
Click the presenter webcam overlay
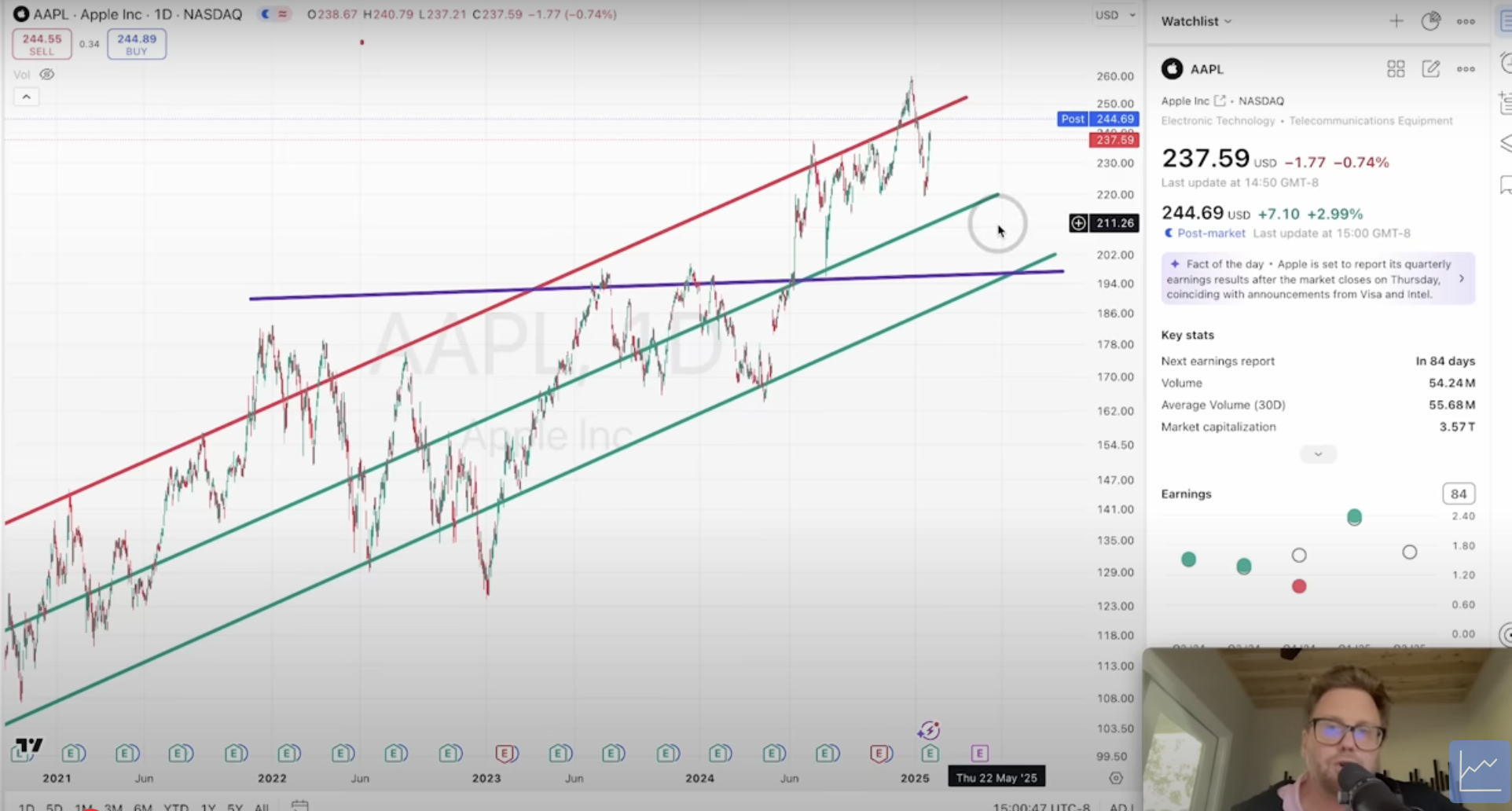pyautogui.click(x=1327, y=729)
